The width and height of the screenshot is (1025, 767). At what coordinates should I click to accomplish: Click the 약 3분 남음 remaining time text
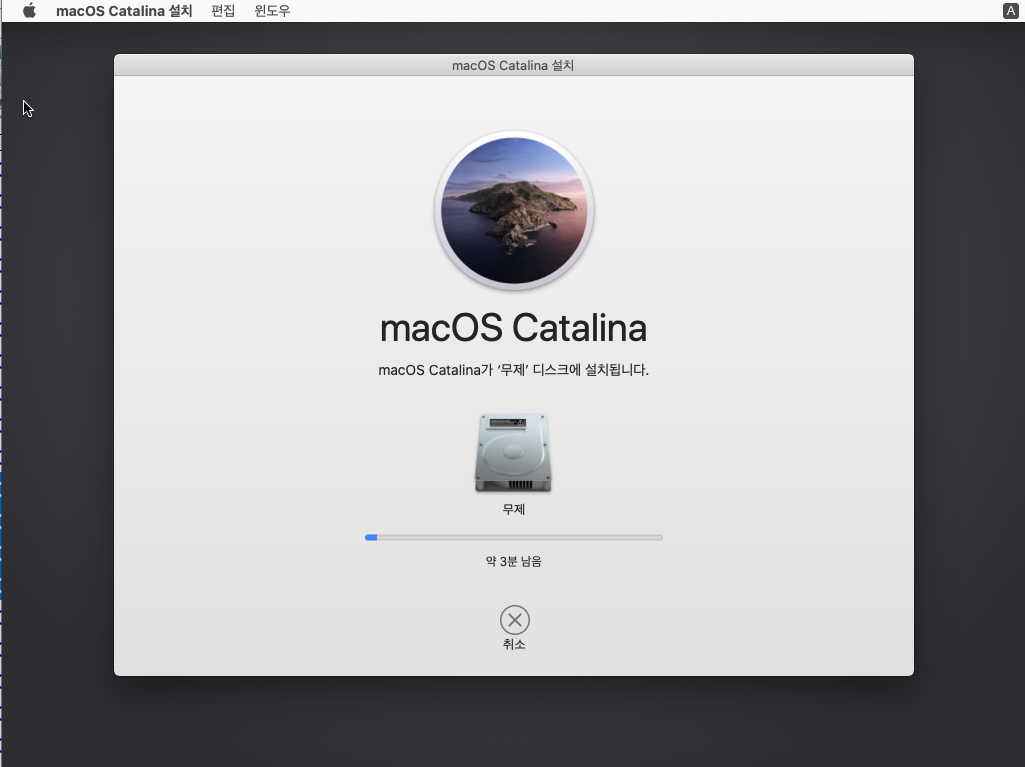(x=514, y=561)
